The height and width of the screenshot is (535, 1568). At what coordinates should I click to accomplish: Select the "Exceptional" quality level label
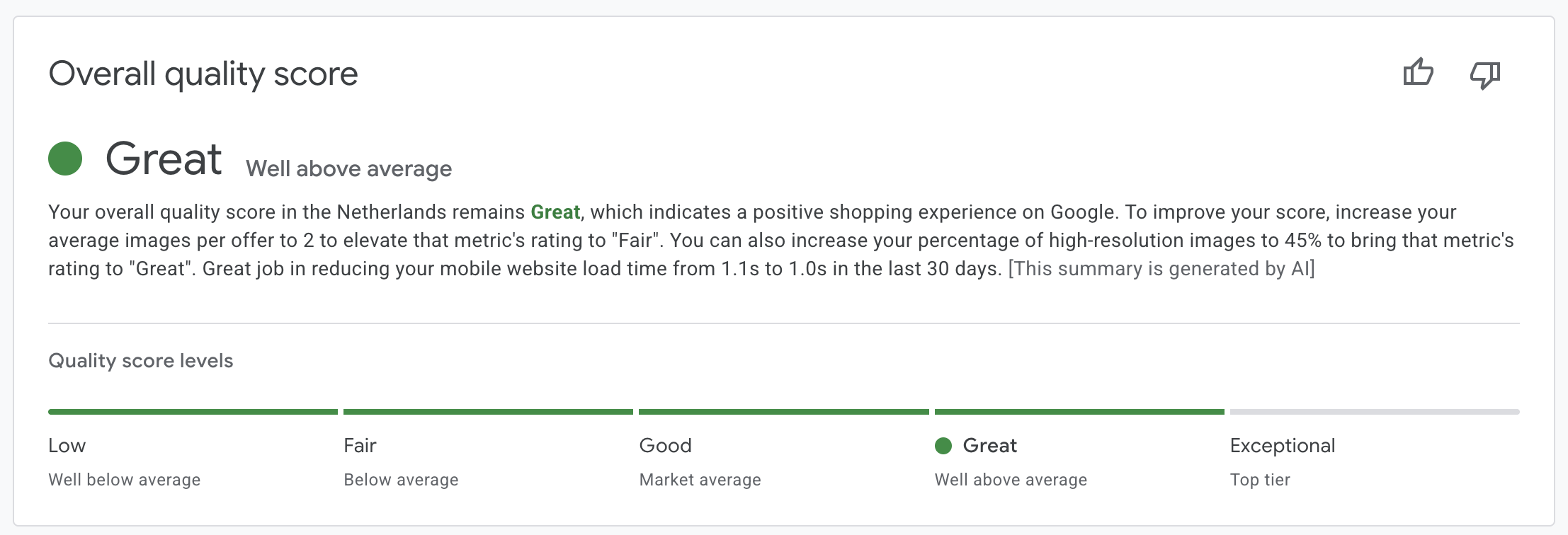click(x=1283, y=446)
